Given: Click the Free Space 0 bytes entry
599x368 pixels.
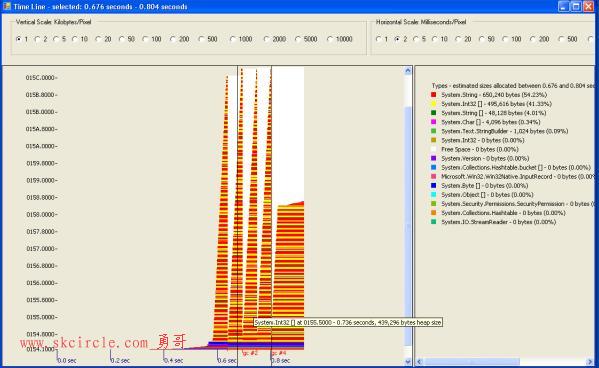Looking at the screenshot, I should 480,149.
